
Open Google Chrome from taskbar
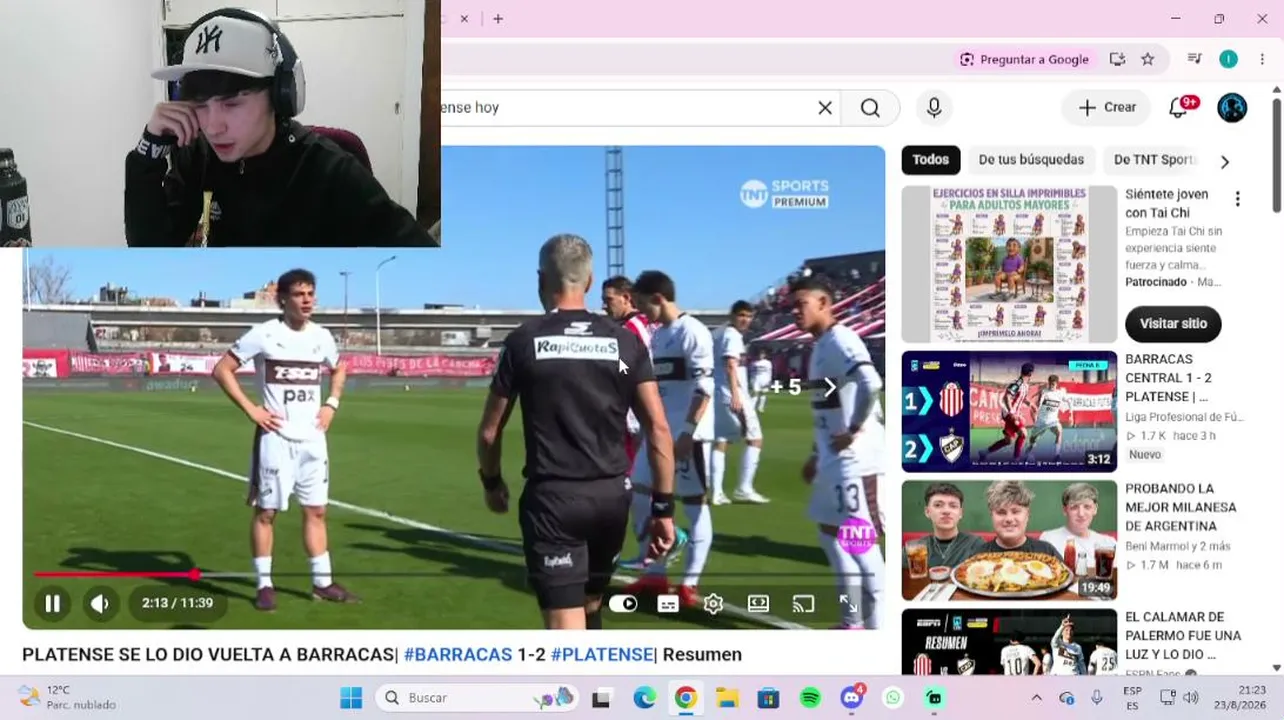point(686,698)
